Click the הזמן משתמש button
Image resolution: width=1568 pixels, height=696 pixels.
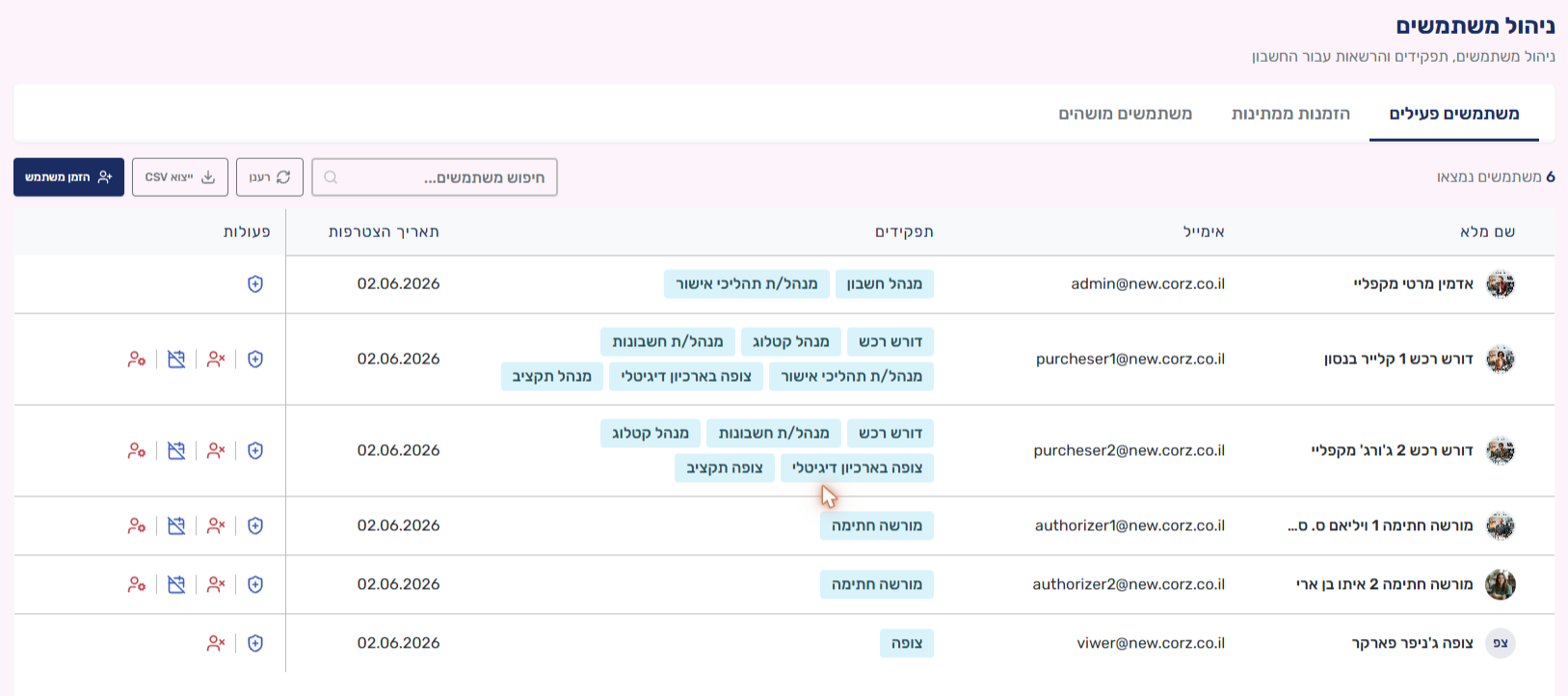(x=68, y=177)
